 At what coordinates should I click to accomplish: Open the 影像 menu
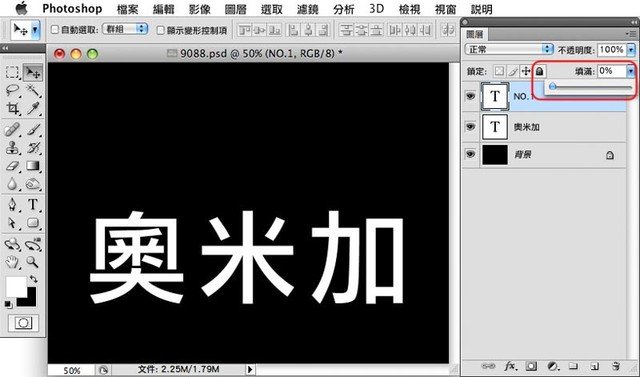coord(199,9)
